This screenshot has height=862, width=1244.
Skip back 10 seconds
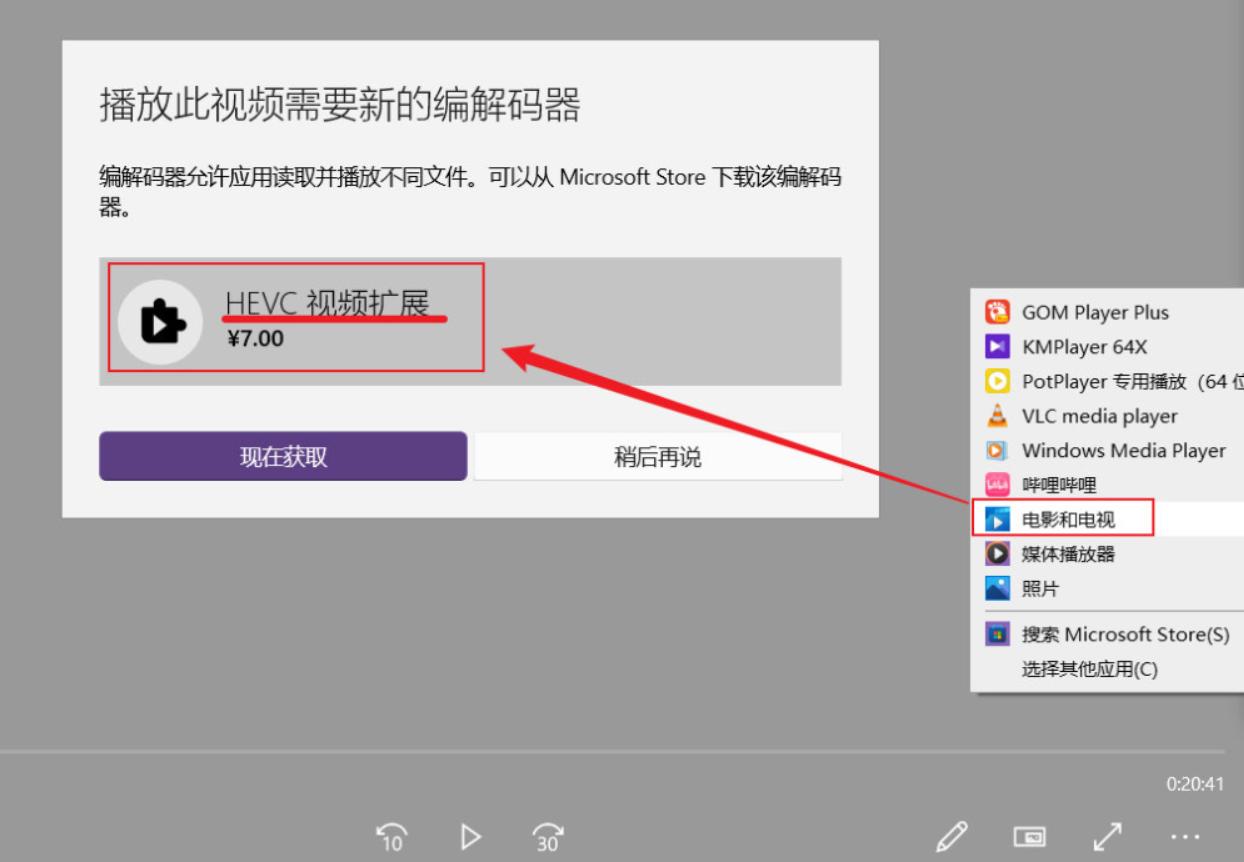pyautogui.click(x=393, y=836)
